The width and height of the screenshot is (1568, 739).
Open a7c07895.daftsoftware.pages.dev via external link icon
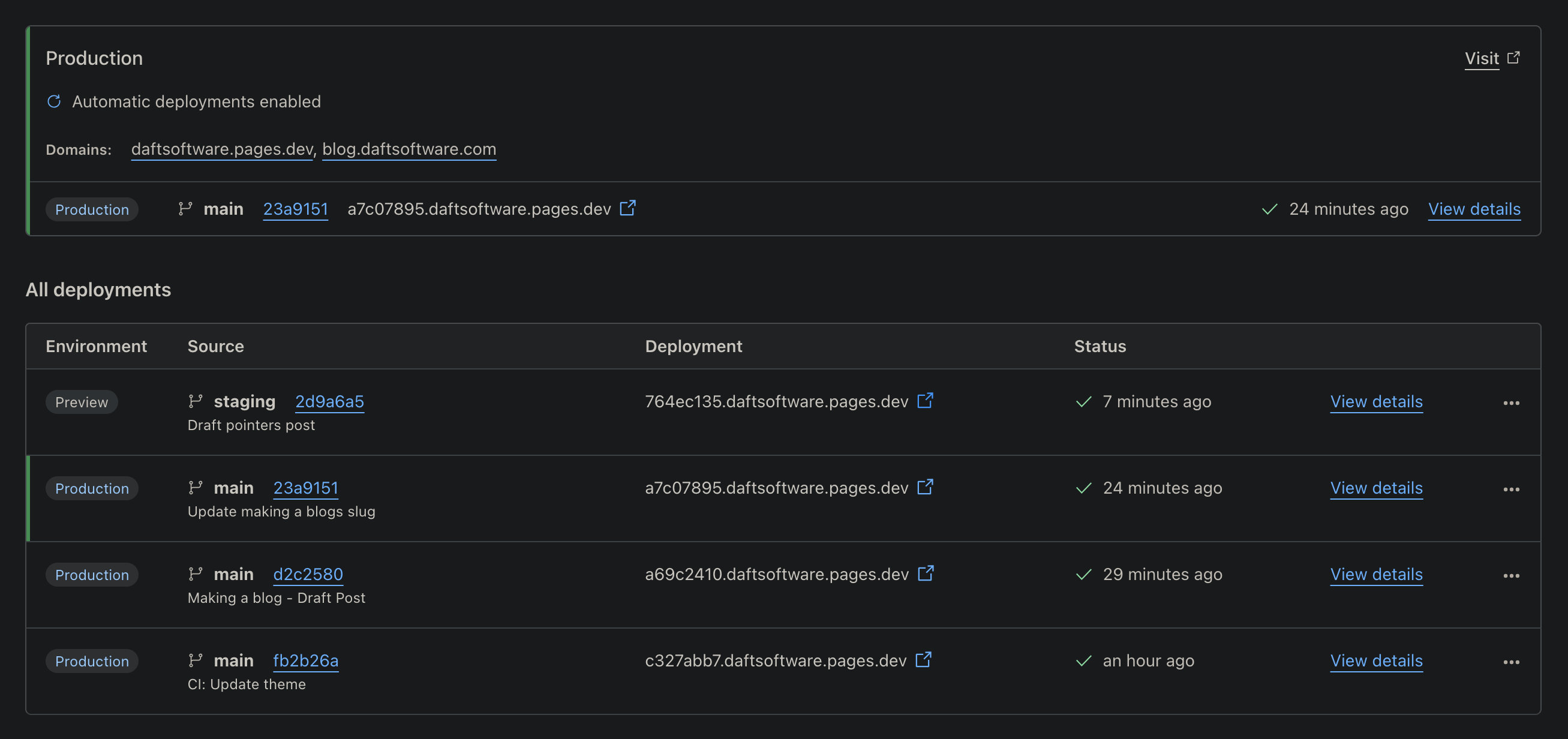pos(627,208)
